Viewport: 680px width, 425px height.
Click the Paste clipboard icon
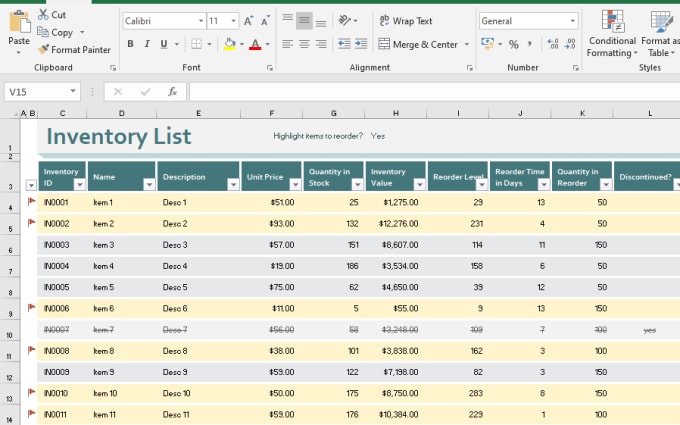(20, 22)
